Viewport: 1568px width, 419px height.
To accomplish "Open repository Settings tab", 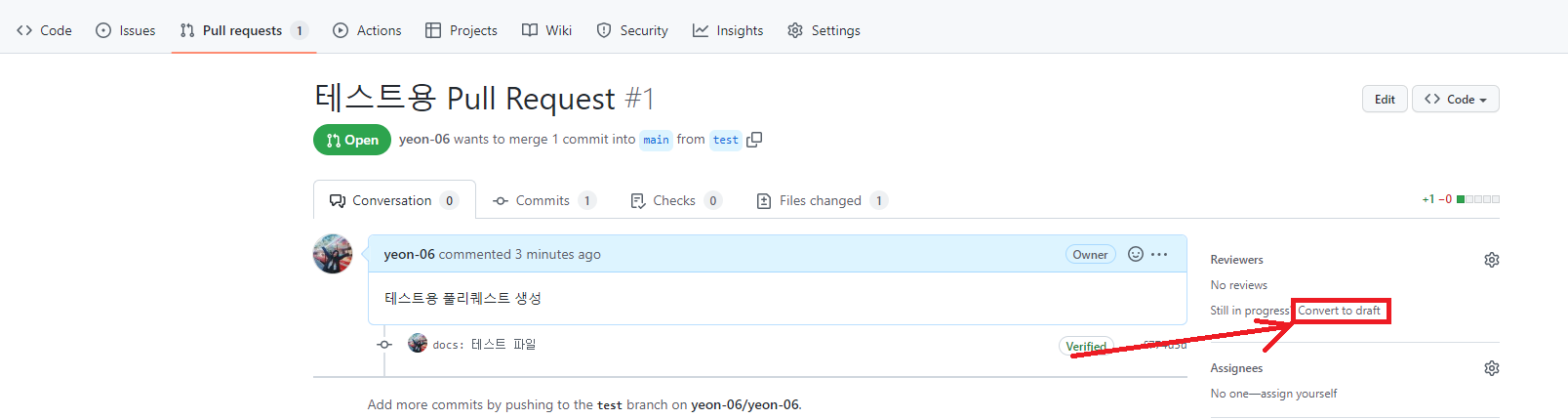I will [824, 30].
